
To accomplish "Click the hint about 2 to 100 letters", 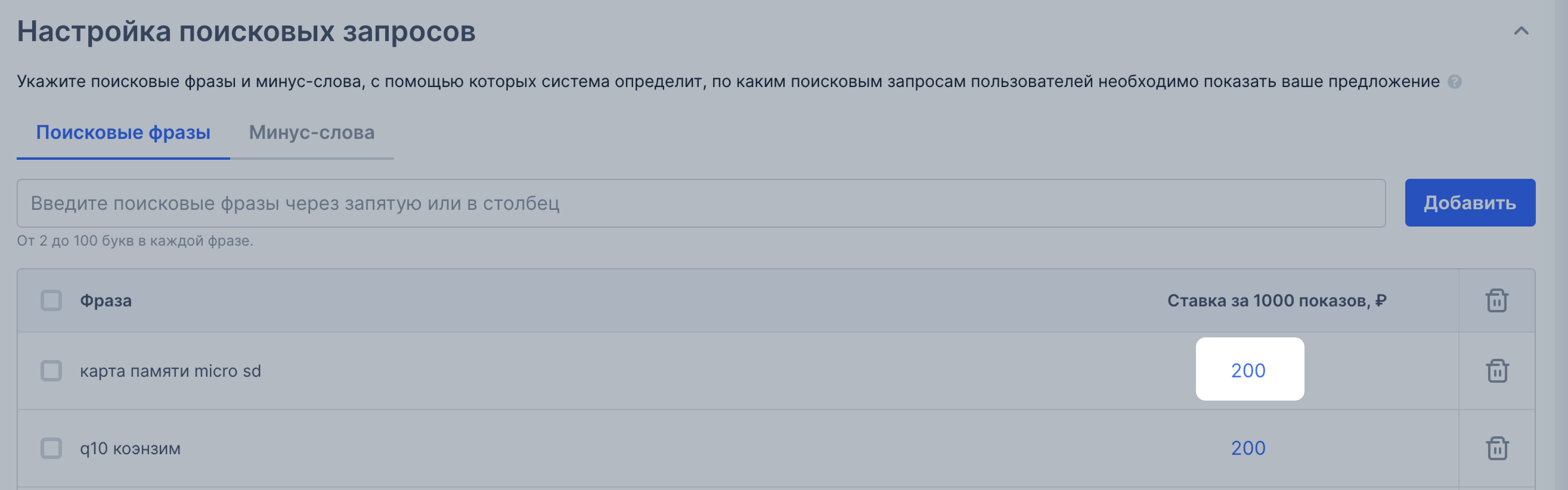I will coord(134,241).
